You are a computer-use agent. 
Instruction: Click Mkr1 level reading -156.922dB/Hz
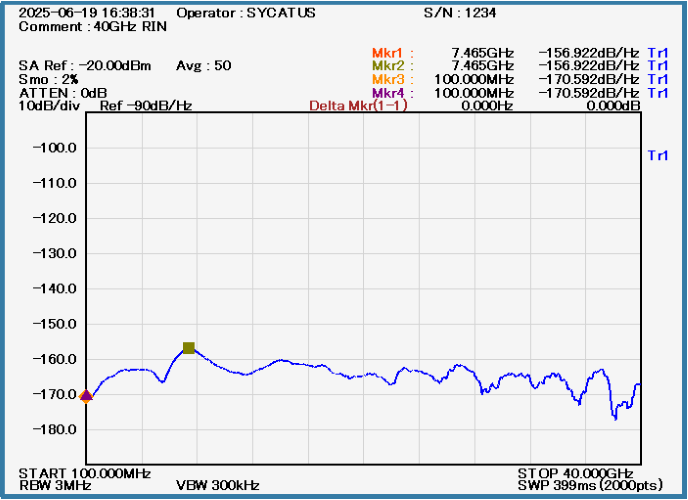(588, 53)
